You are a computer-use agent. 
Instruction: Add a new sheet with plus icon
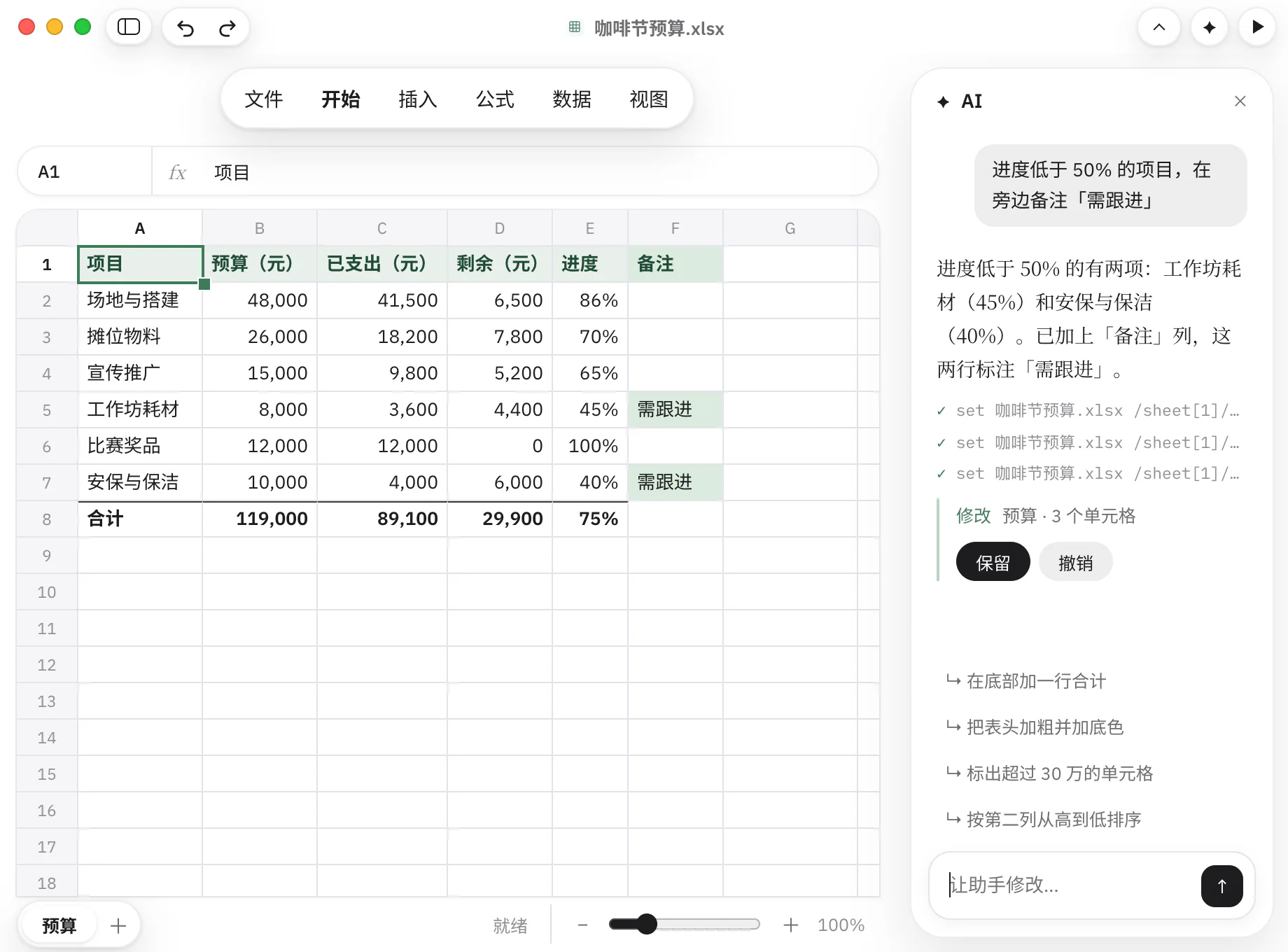click(118, 926)
